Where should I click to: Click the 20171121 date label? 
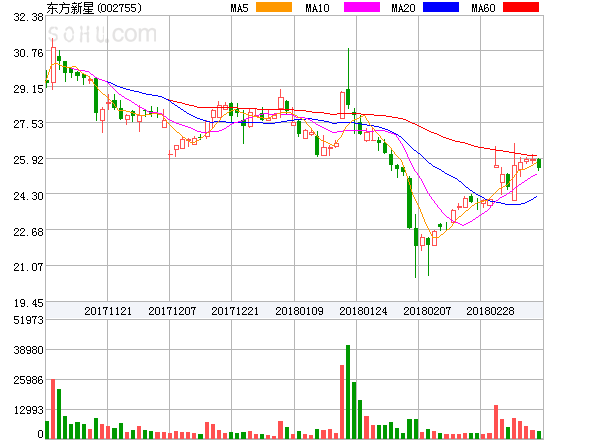[108, 311]
